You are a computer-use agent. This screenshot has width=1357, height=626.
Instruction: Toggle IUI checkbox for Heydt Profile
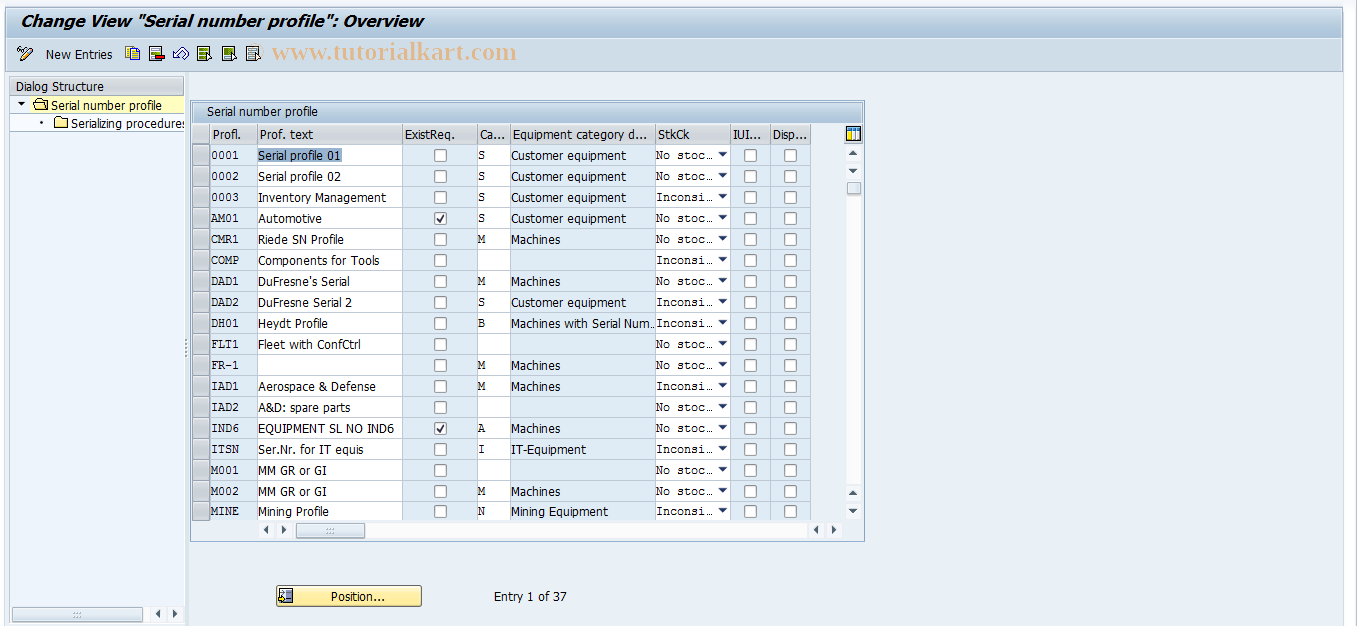coord(750,323)
